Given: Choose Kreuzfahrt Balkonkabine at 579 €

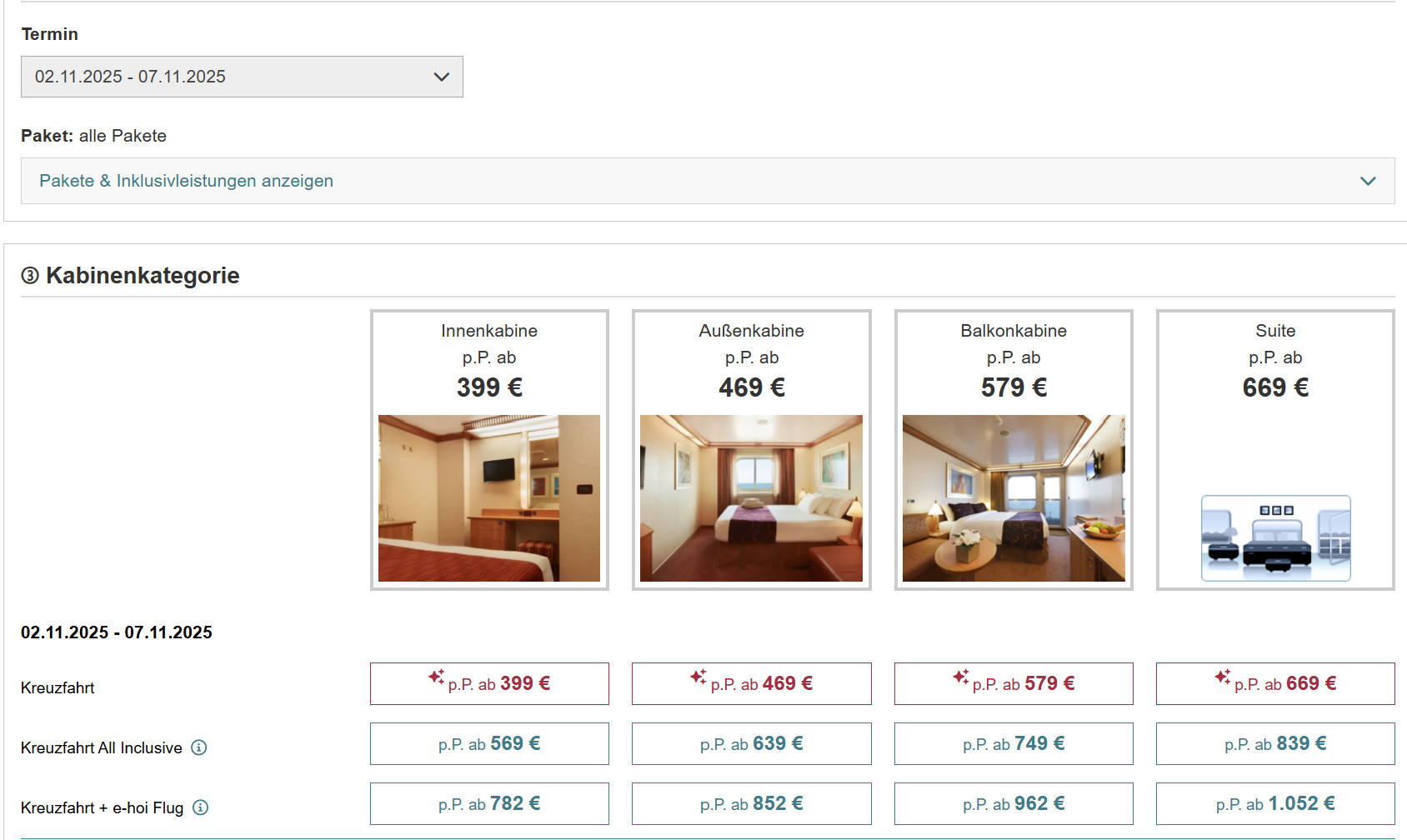Looking at the screenshot, I should [1014, 683].
